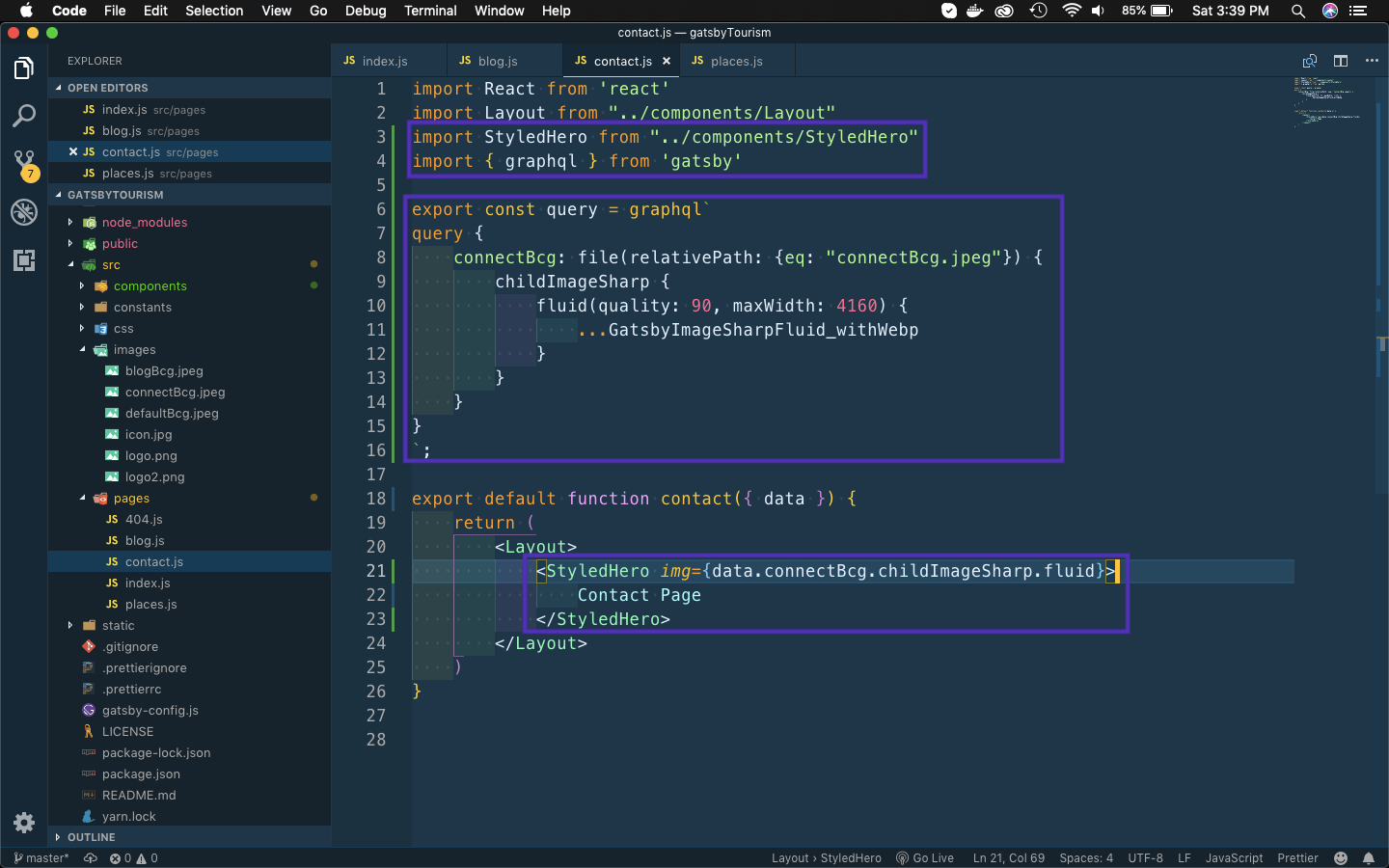Open the Explorer view in activity bar
The height and width of the screenshot is (868, 1389).
click(x=24, y=68)
